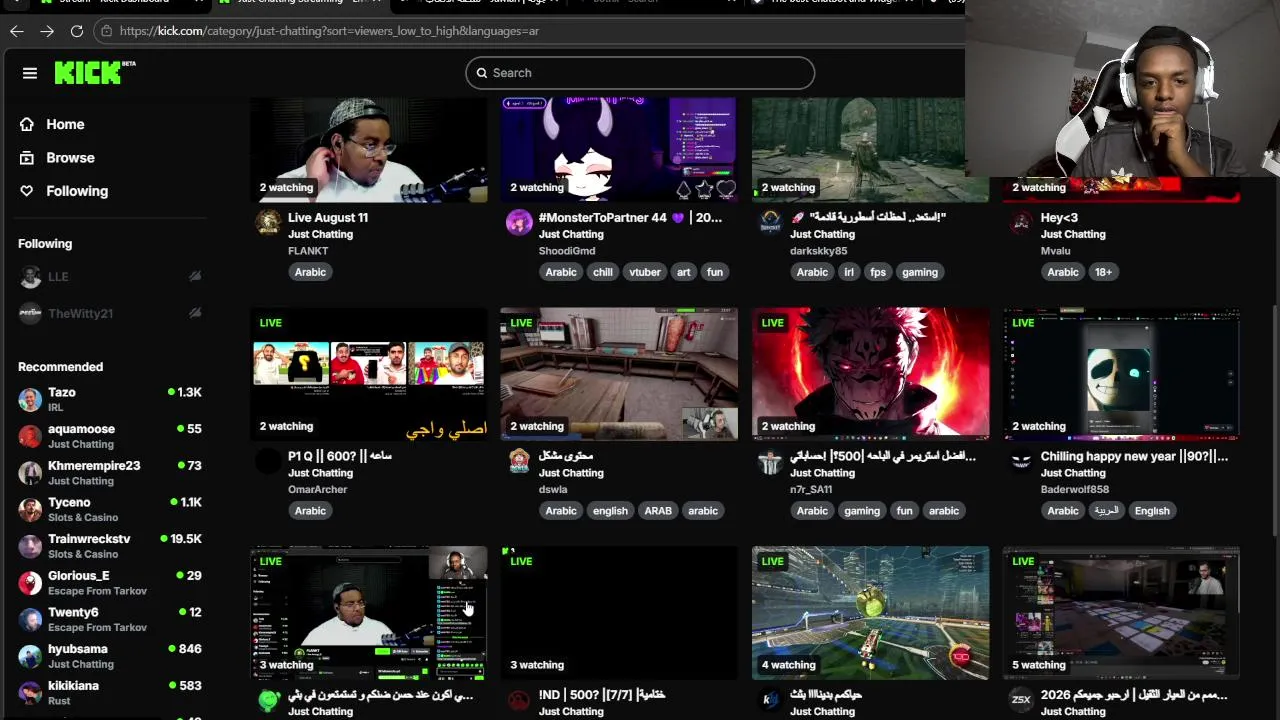The image size is (1280, 720).
Task: Click dswla channel avatar
Action: point(519,460)
